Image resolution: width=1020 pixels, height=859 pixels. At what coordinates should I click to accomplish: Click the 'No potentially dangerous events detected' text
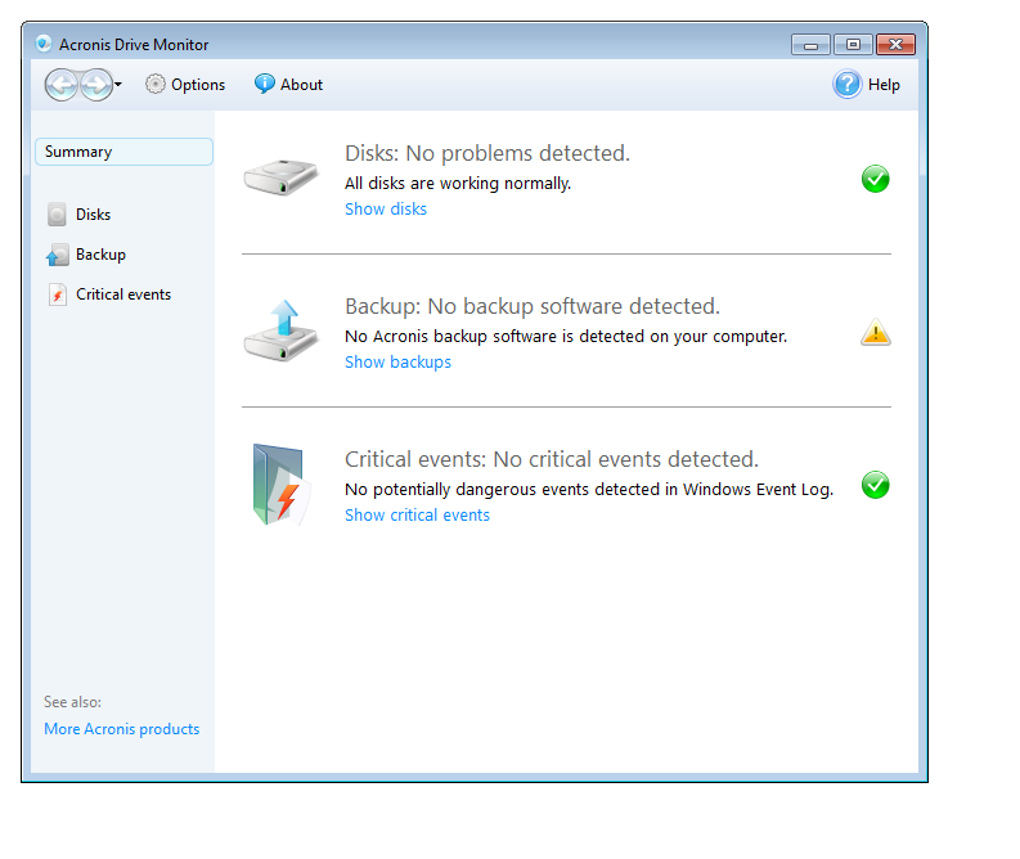click(589, 489)
